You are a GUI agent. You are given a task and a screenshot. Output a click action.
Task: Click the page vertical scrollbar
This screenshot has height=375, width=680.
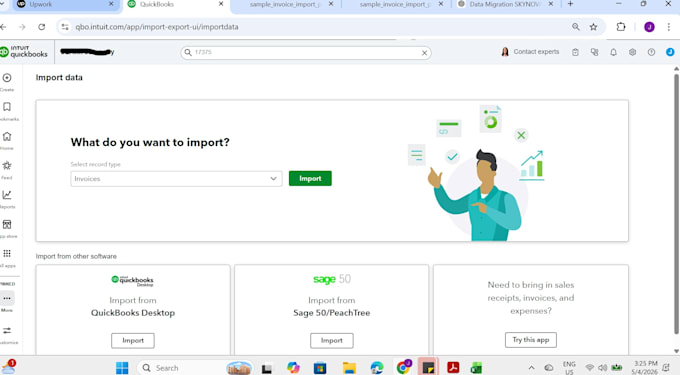(x=676, y=204)
